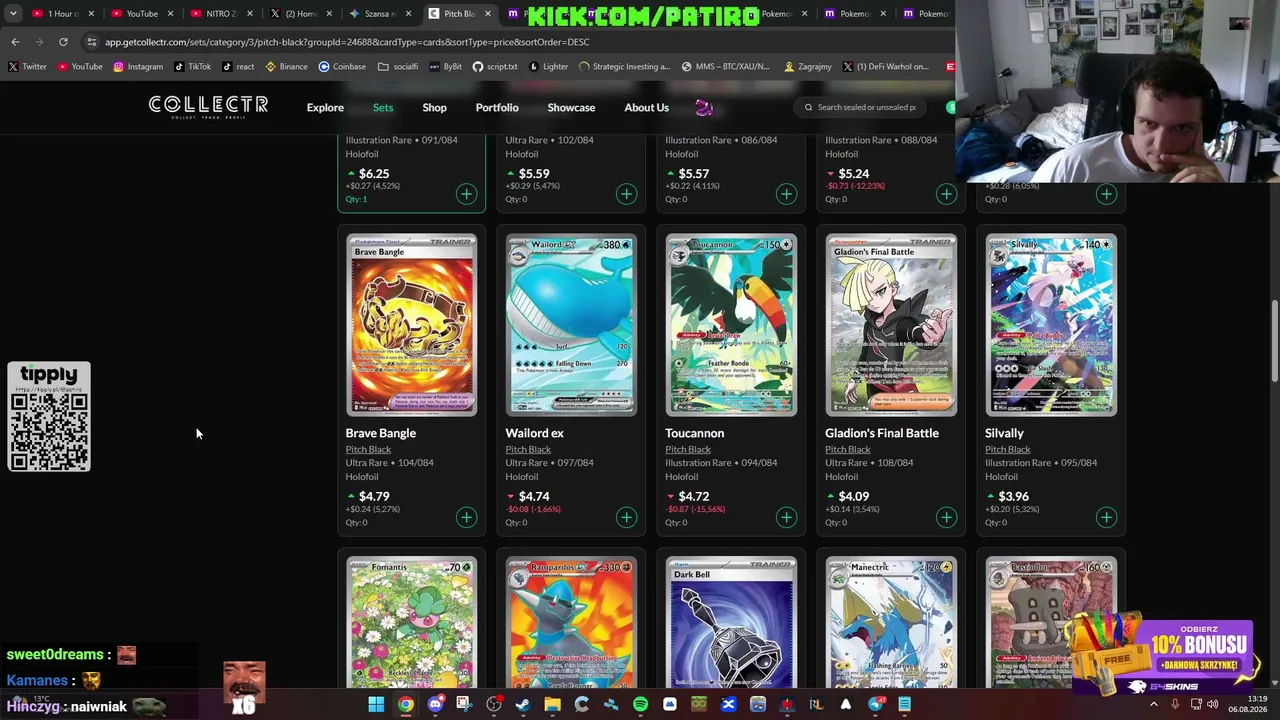Open the volume control in the system tray
Image resolution: width=1280 pixels, height=720 pixels.
[x=1212, y=704]
